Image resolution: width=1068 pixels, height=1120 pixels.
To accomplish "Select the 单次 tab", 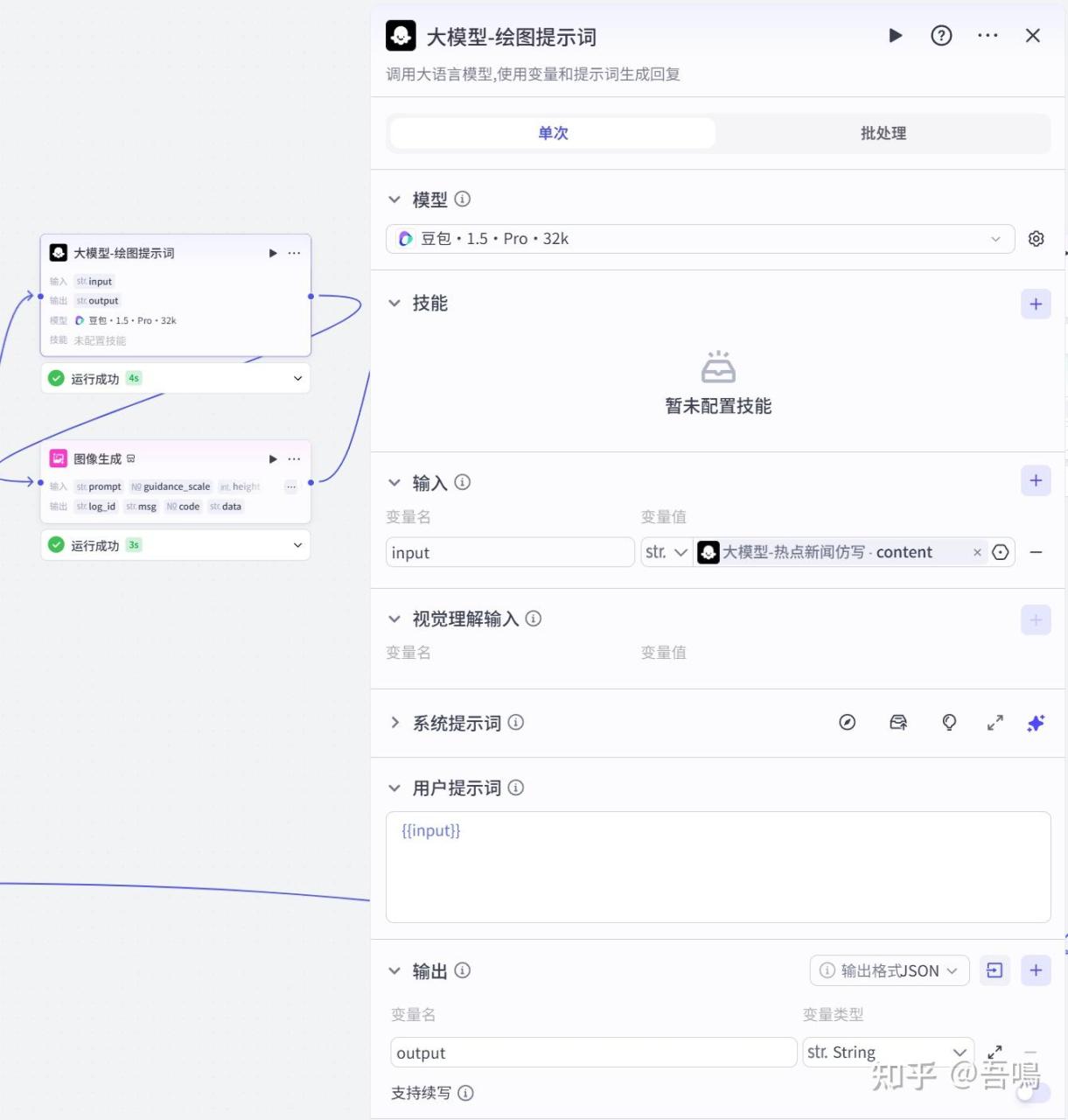I will pos(553,134).
